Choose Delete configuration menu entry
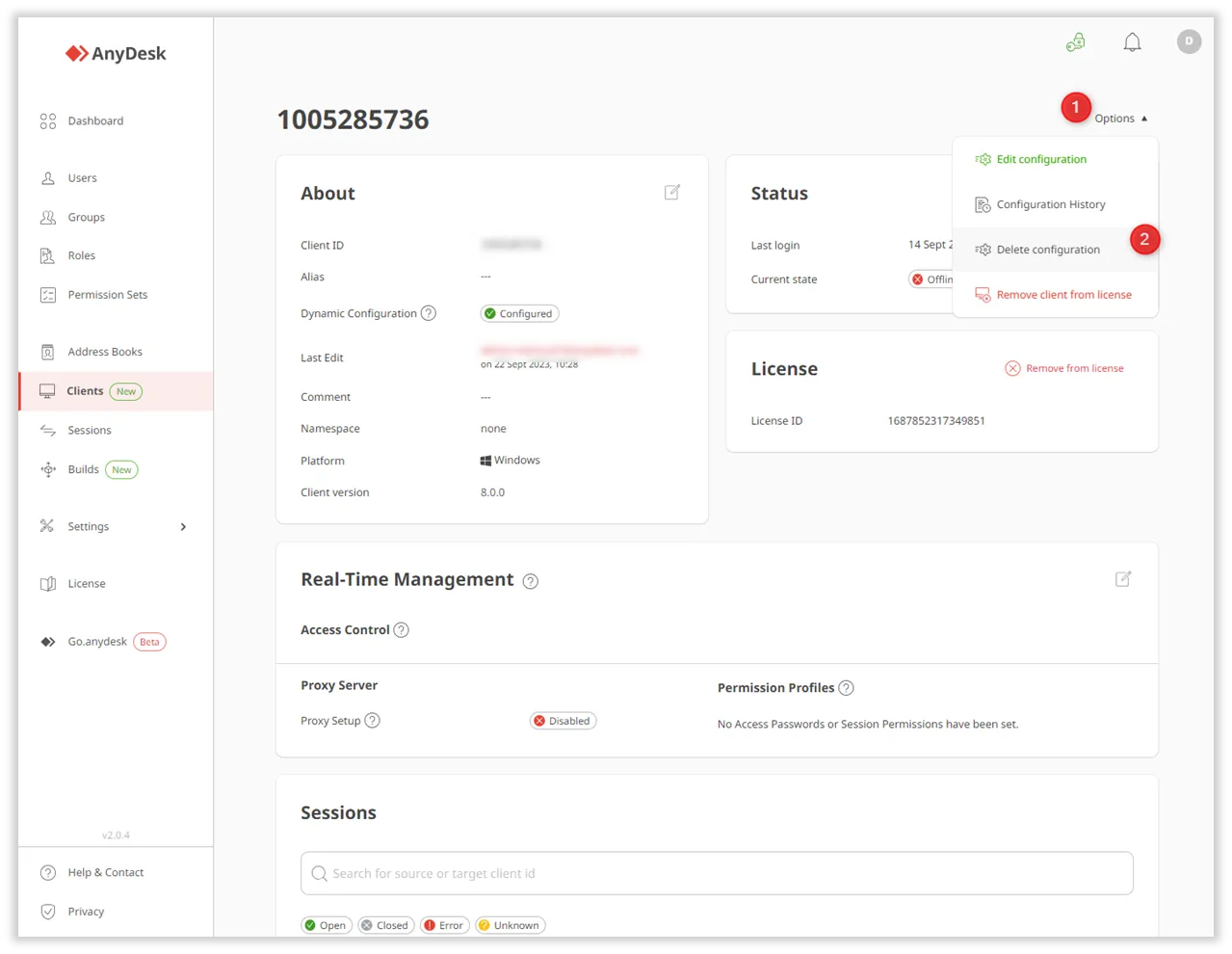Image resolution: width=1232 pixels, height=954 pixels. (x=1047, y=250)
